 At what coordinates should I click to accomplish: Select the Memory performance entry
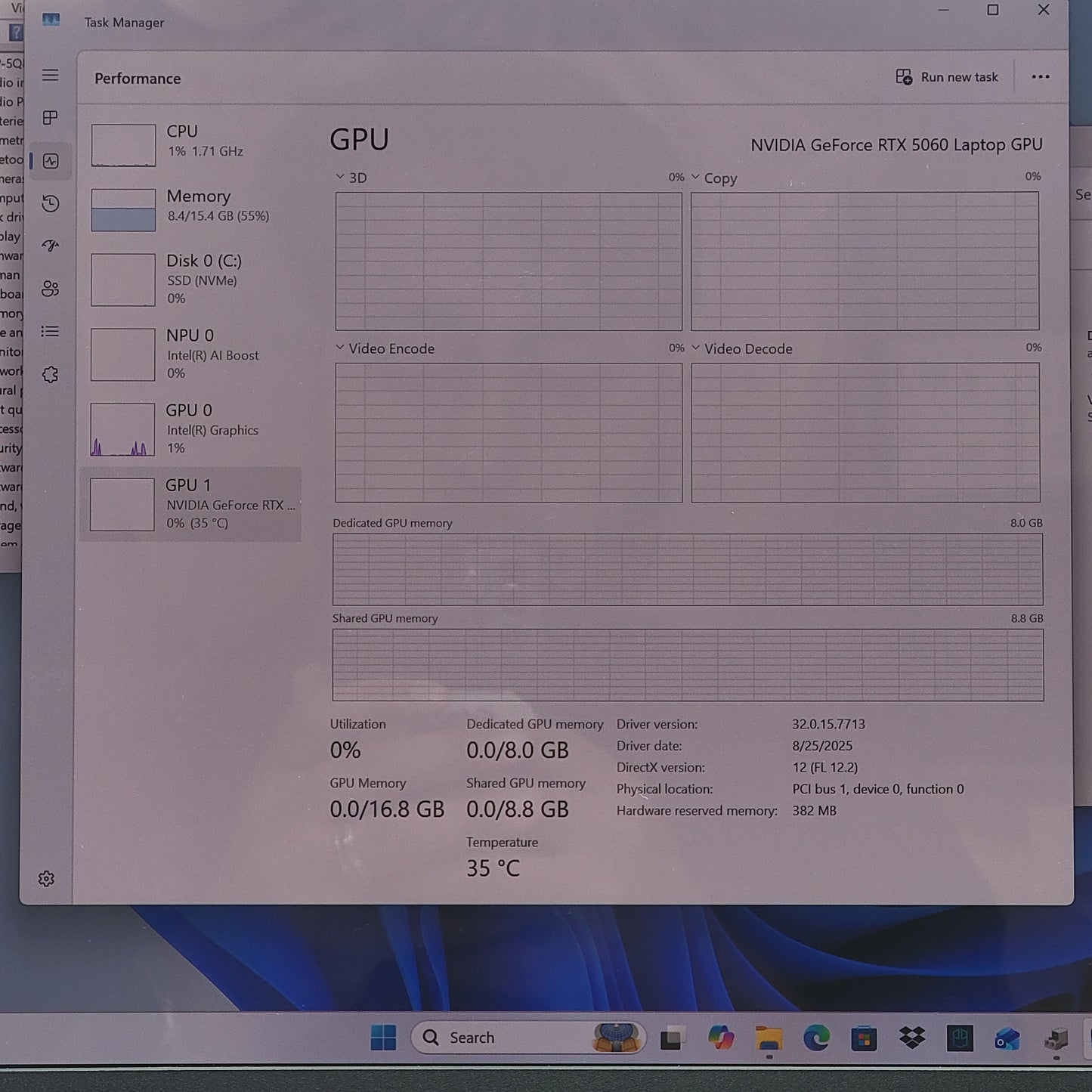191,208
